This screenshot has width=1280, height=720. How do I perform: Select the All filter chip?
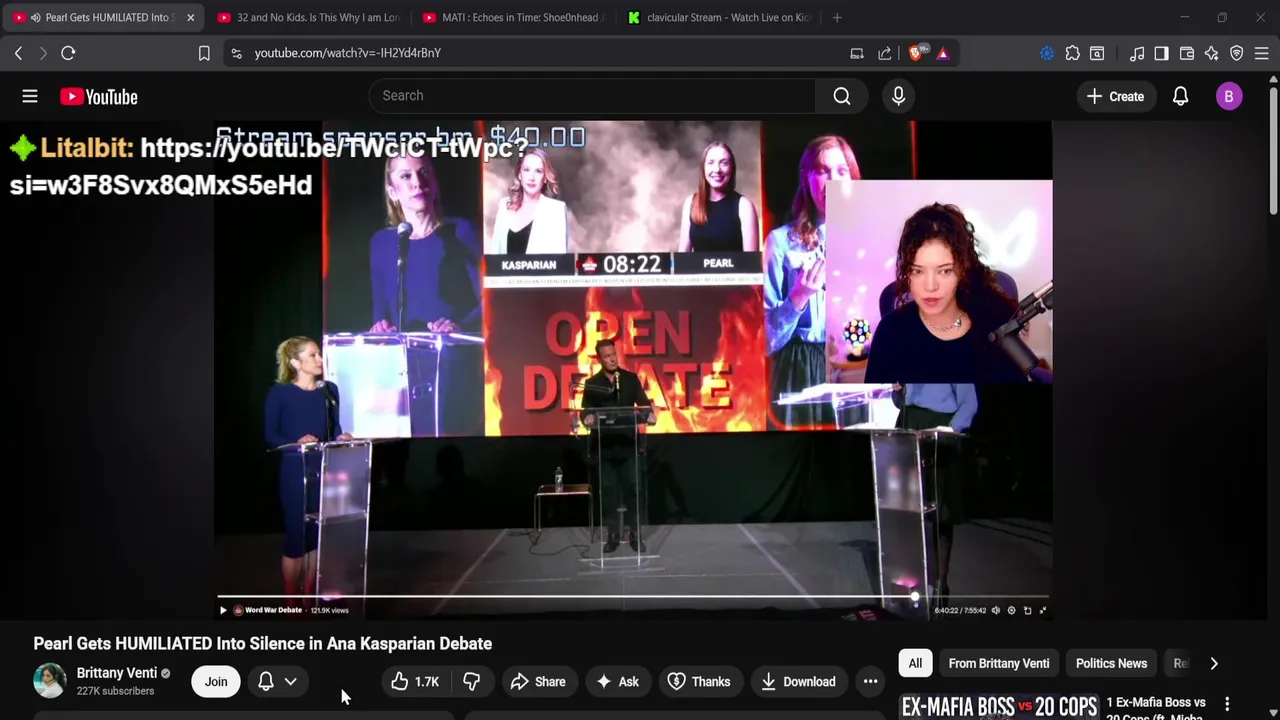[915, 663]
